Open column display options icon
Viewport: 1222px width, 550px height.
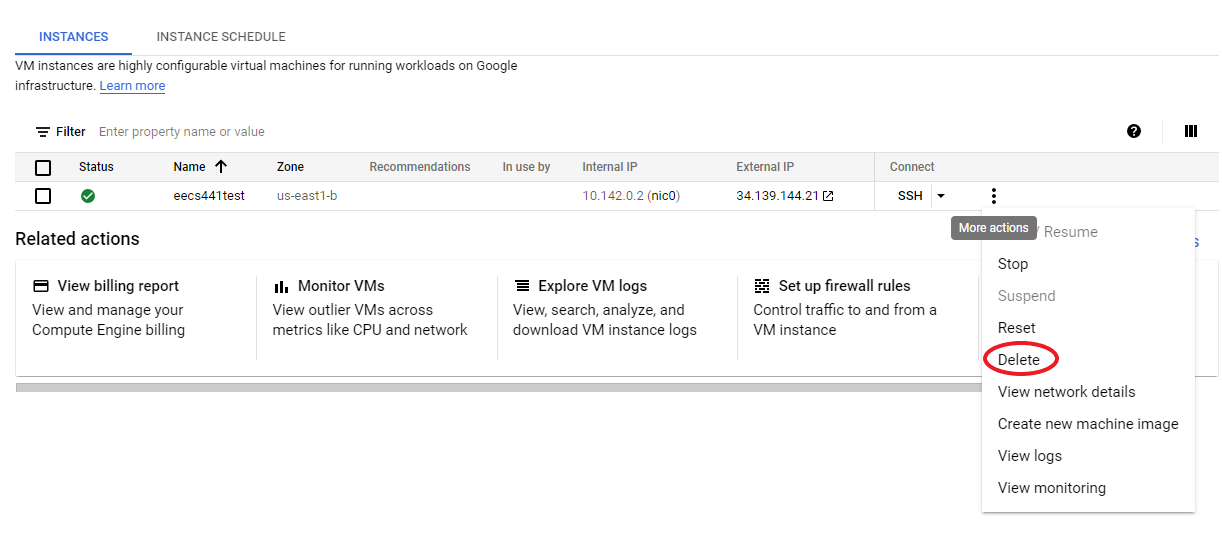(1191, 131)
